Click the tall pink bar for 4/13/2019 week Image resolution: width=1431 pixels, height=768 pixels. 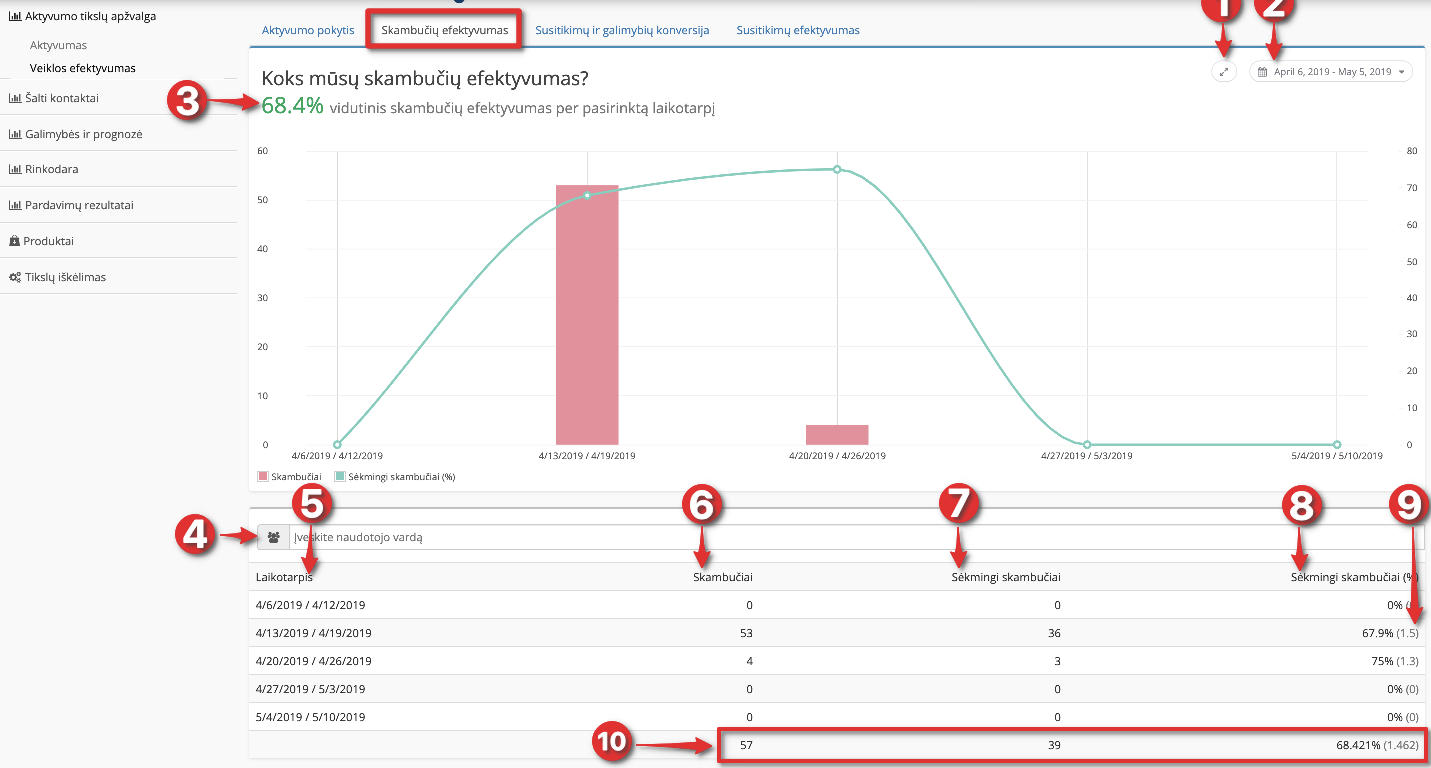587,315
